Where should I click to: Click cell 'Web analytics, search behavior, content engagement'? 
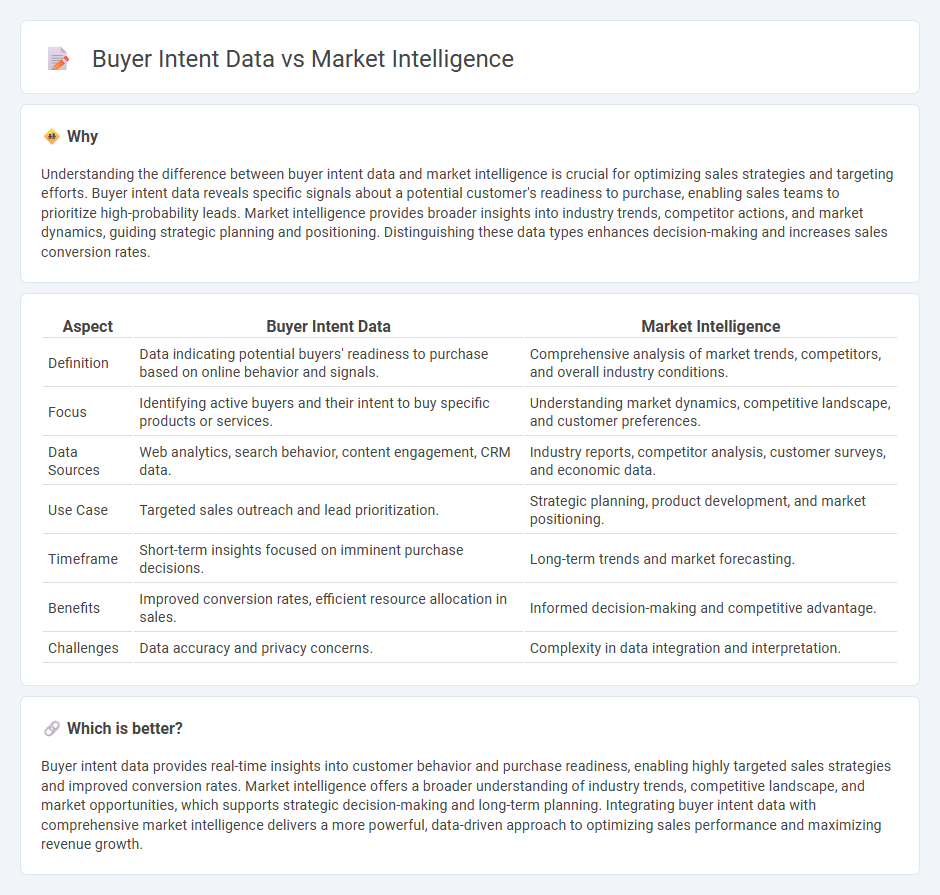(x=329, y=461)
